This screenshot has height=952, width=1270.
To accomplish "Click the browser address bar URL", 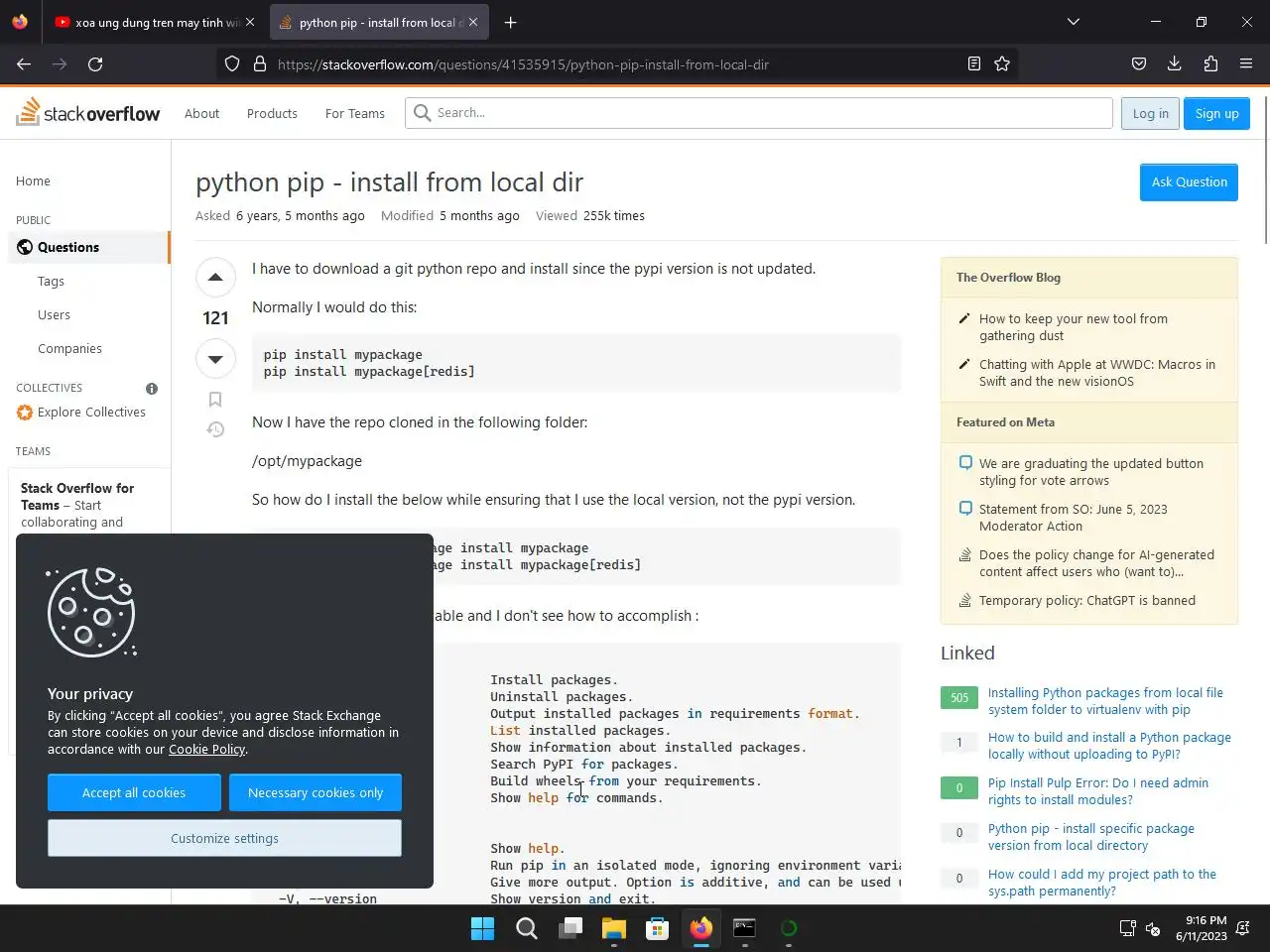I will [523, 64].
